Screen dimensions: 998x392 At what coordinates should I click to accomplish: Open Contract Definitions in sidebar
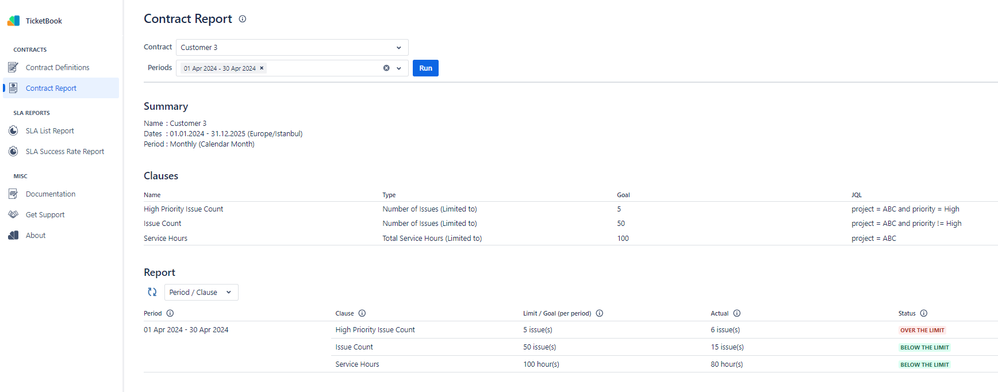[60, 67]
